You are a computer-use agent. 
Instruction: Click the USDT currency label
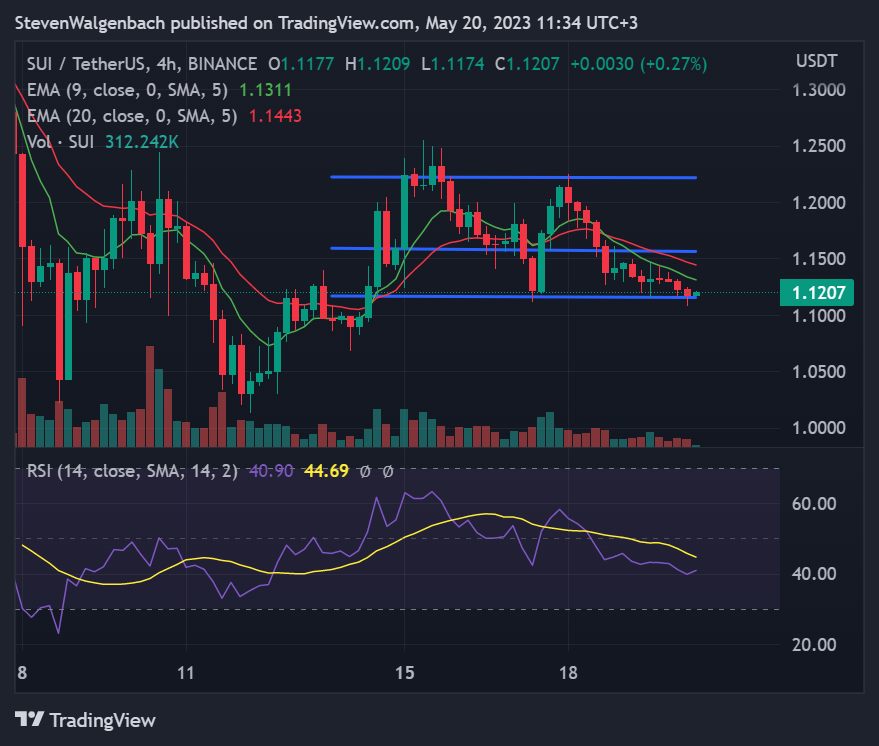(816, 61)
